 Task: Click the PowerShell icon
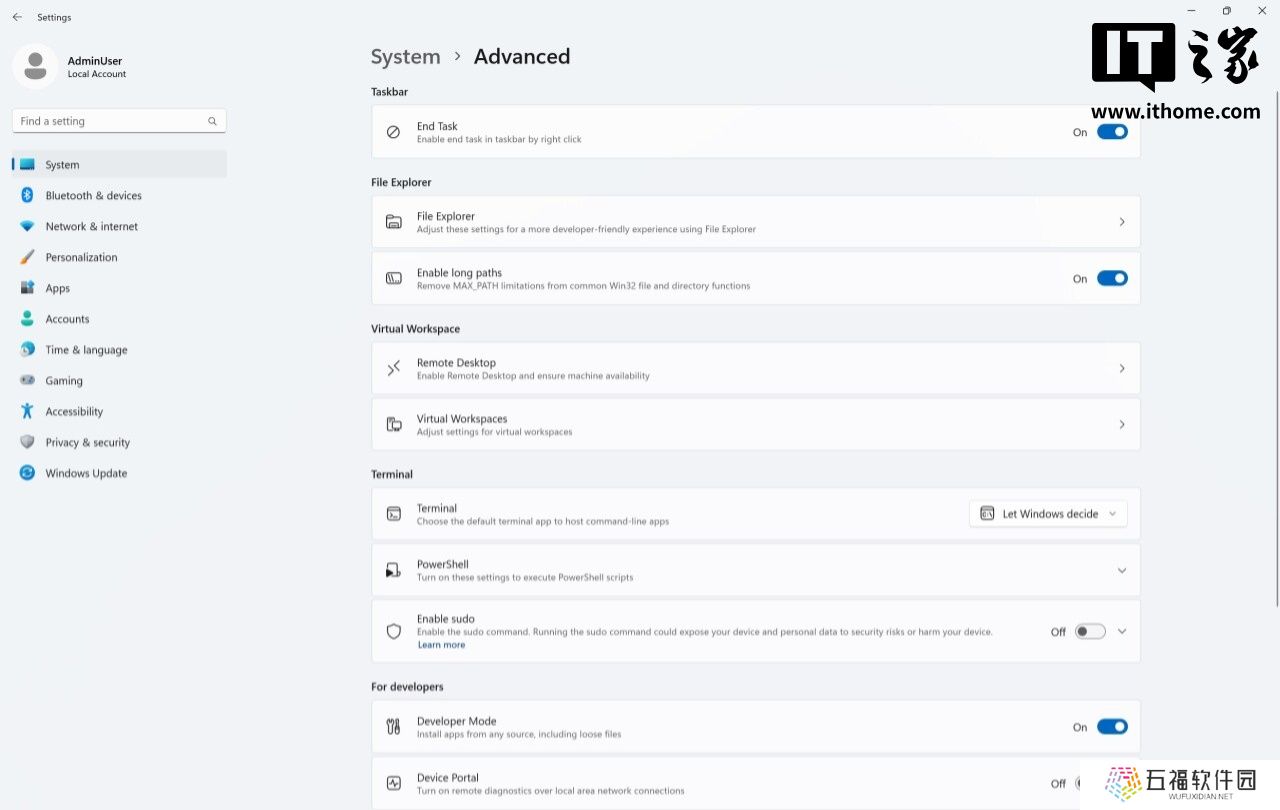tap(394, 570)
